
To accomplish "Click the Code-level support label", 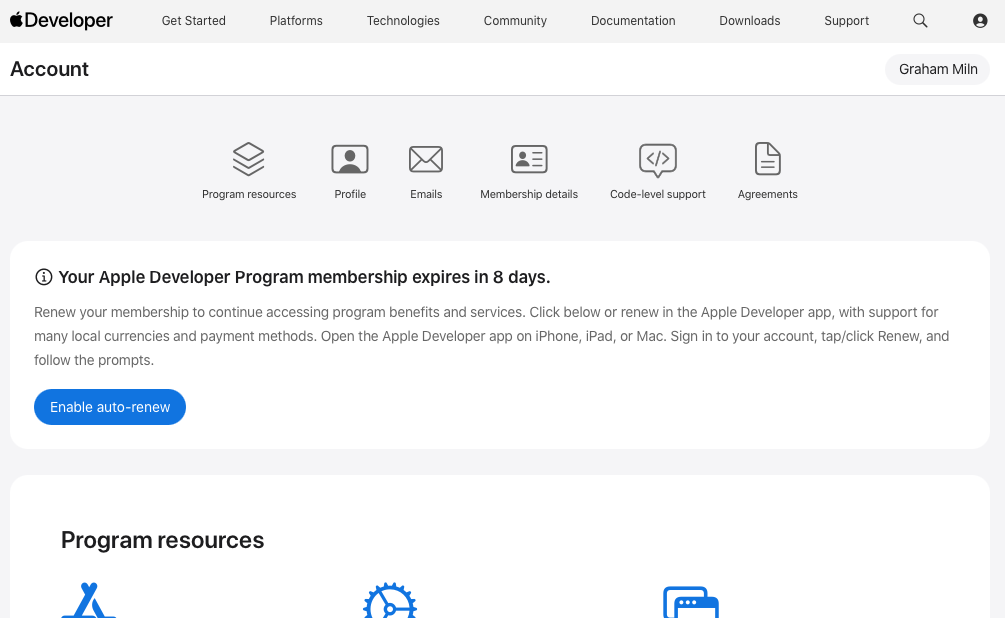I will coord(658,194).
